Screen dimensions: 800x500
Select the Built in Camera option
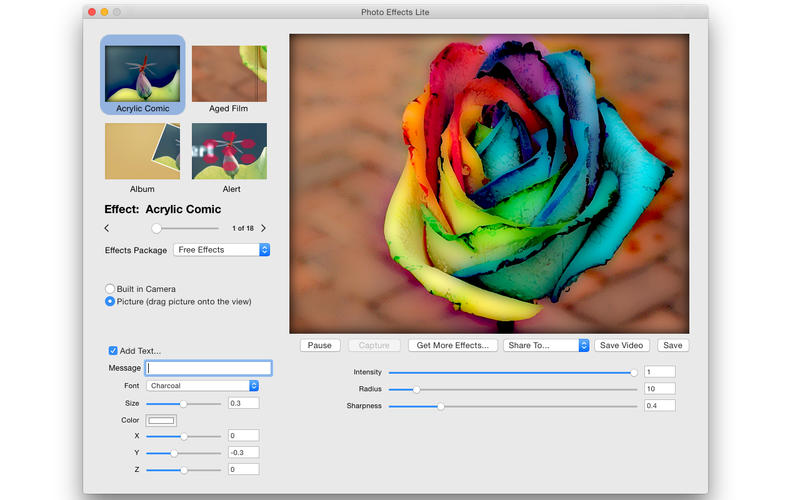[x=110, y=289]
